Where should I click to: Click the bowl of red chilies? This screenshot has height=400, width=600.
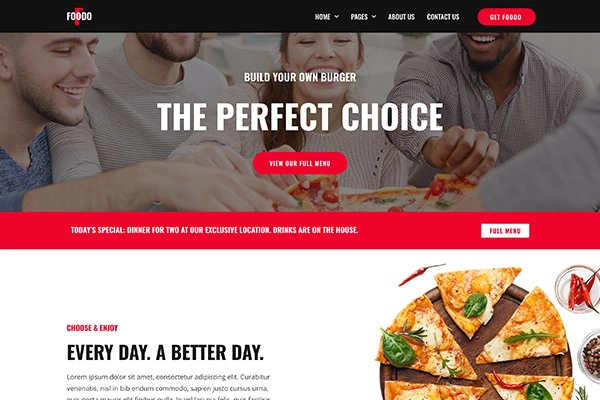[x=578, y=289]
